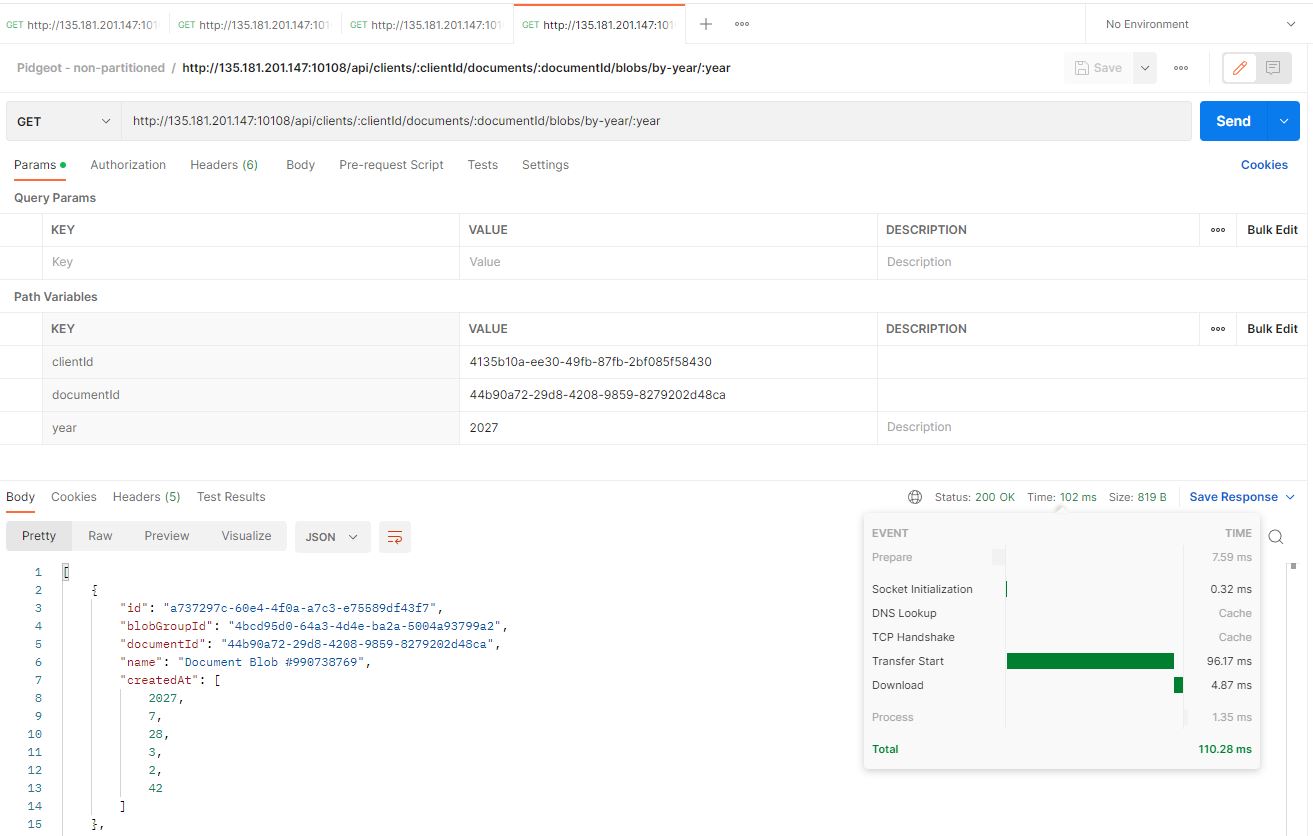
Task: Click the request URL input field
Action: (656, 121)
